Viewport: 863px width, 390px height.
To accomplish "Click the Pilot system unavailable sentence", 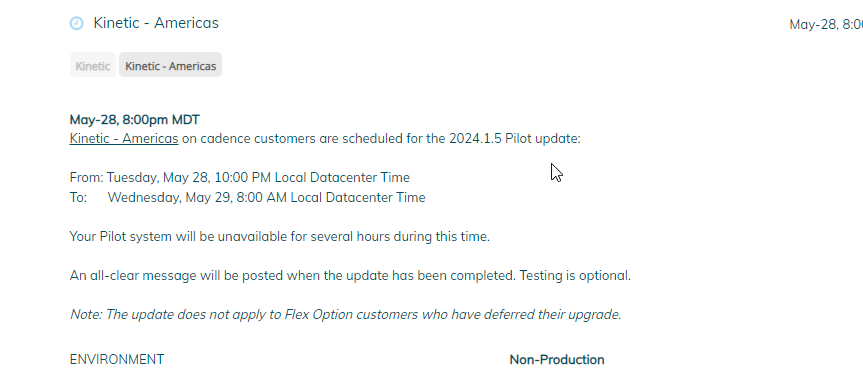I will click(280, 237).
